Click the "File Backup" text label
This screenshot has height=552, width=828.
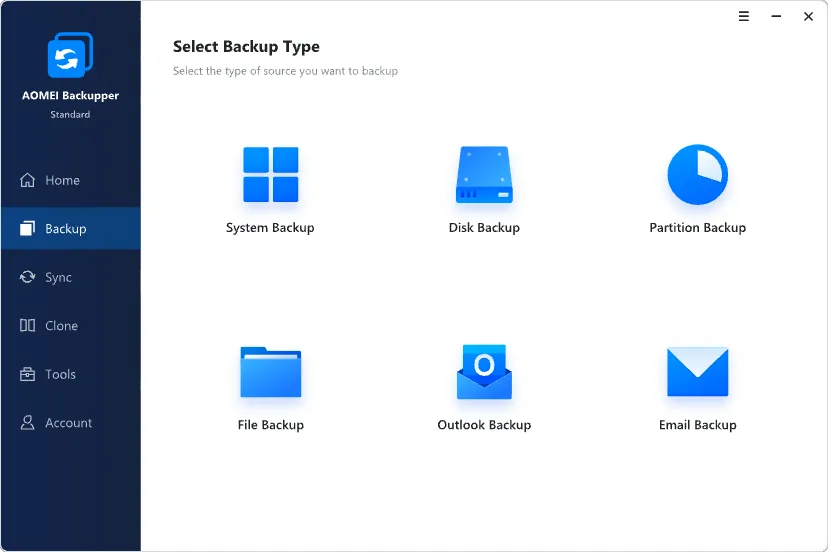(270, 425)
